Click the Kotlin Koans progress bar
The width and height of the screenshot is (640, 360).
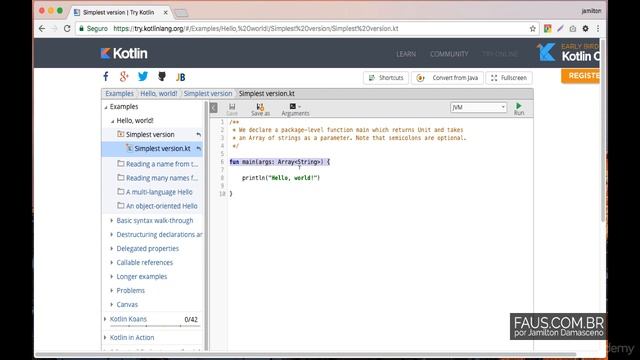(155, 326)
